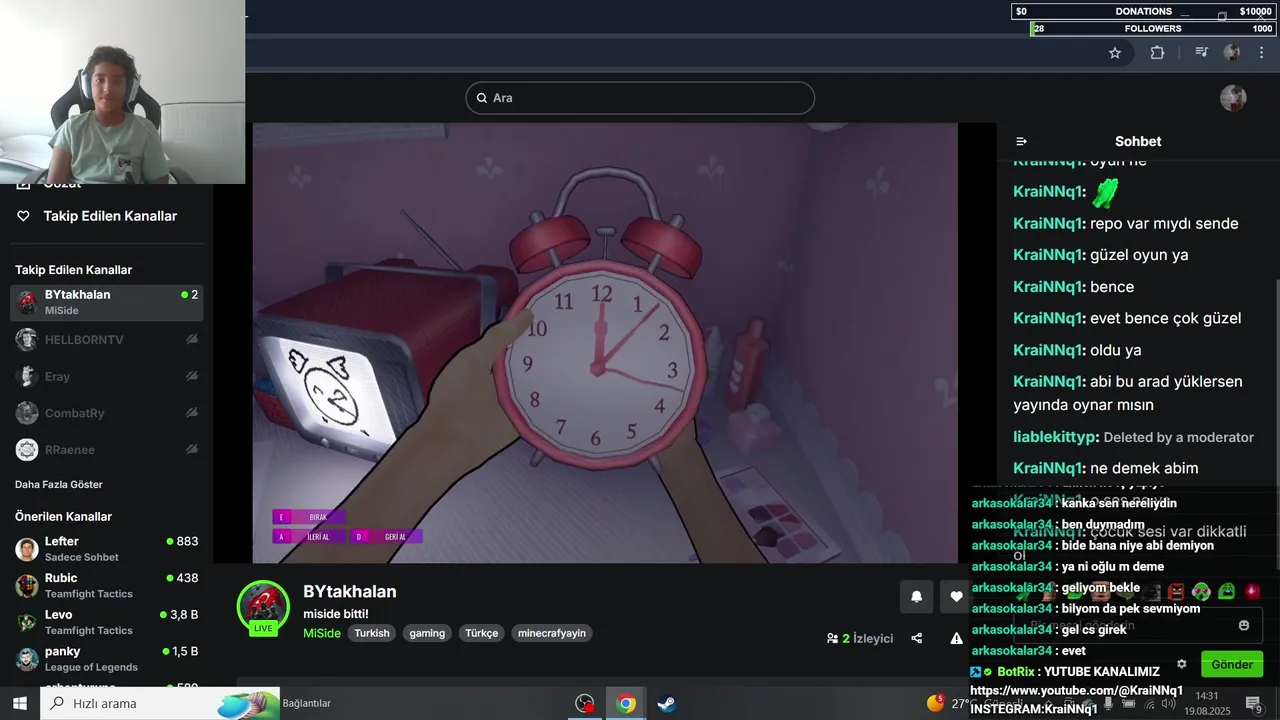Open the Windows Start button

click(19, 703)
